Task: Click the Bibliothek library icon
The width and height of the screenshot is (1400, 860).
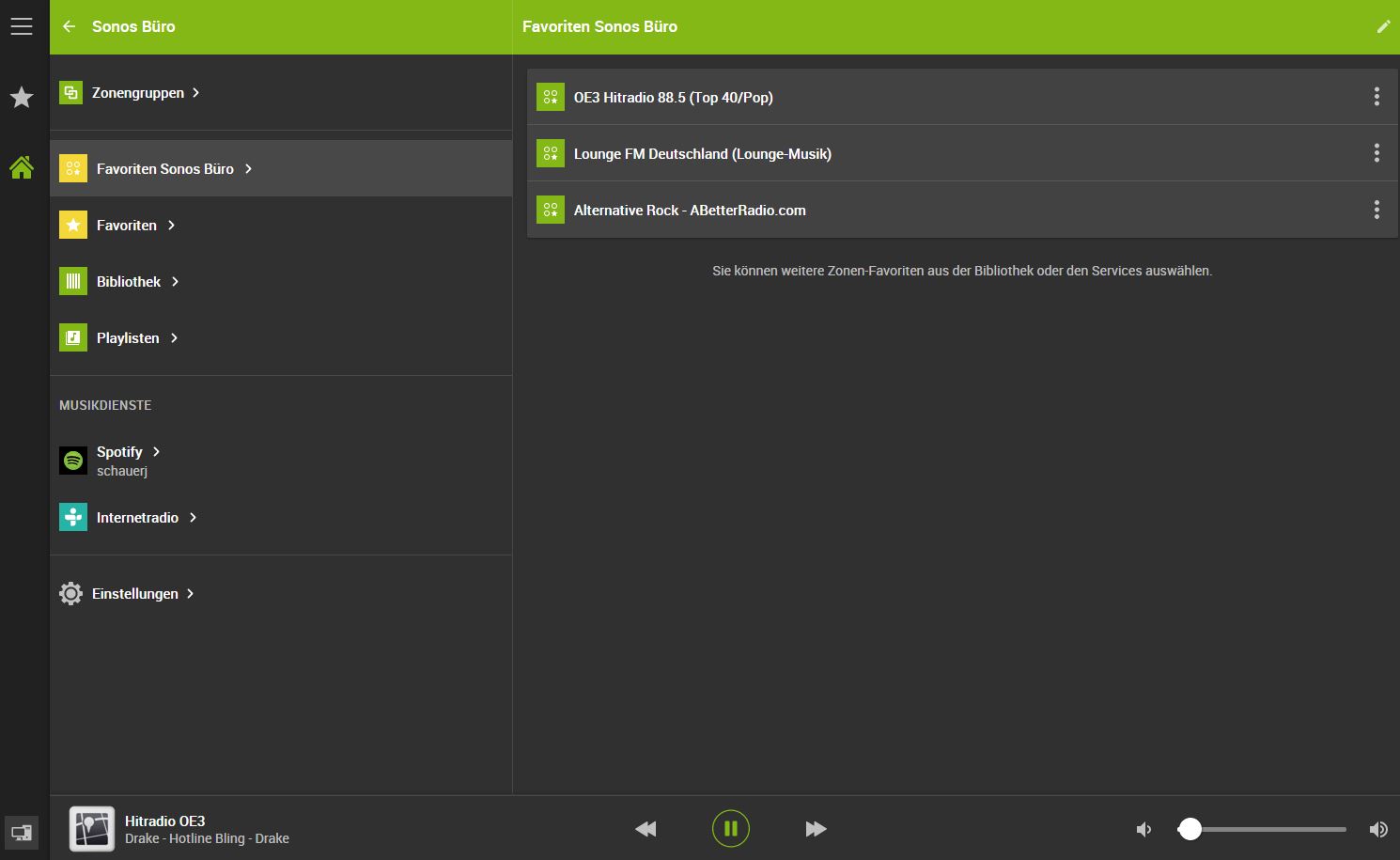Action: [x=73, y=281]
